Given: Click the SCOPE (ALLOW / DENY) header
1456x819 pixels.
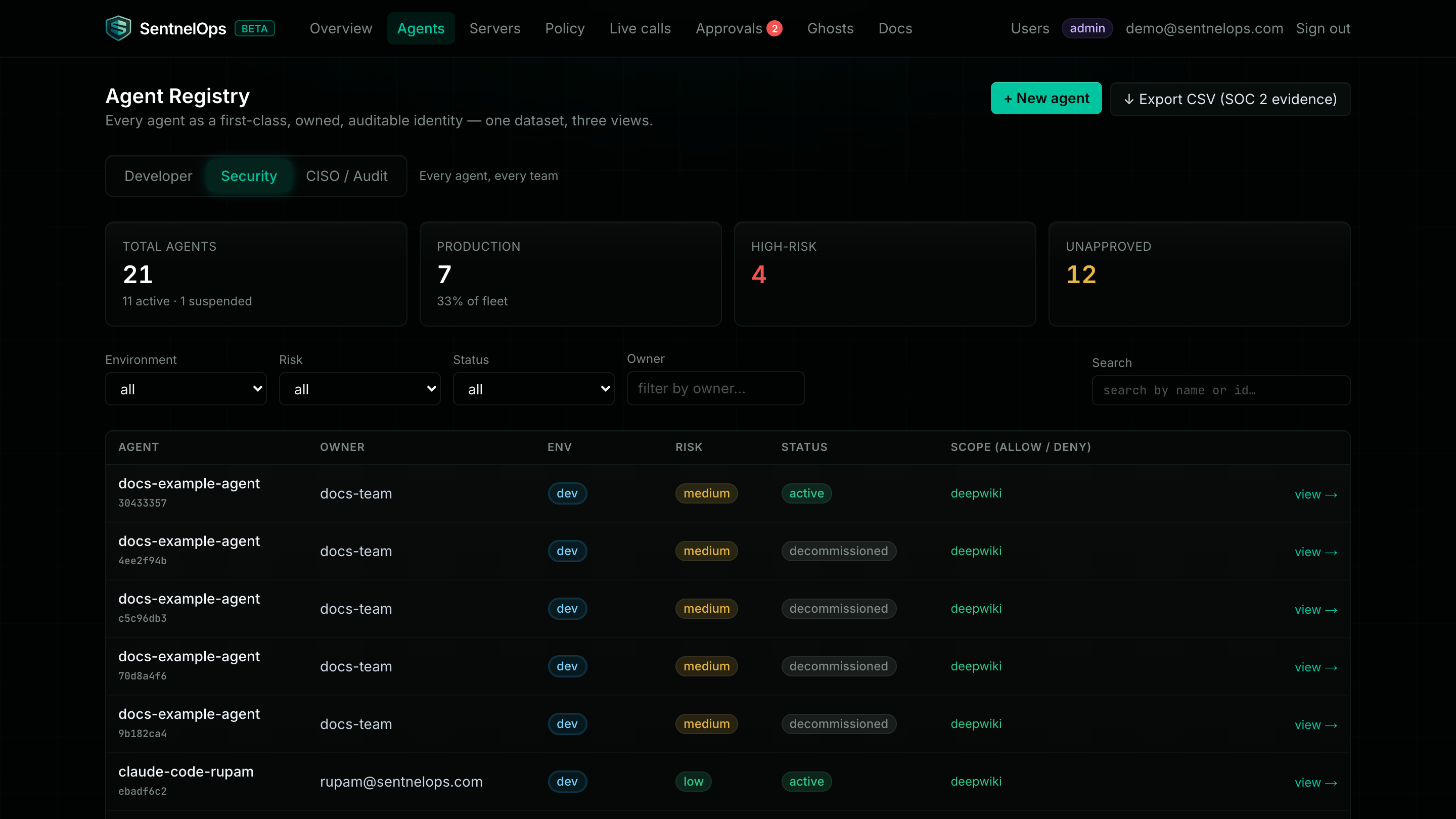Looking at the screenshot, I should tap(1021, 447).
